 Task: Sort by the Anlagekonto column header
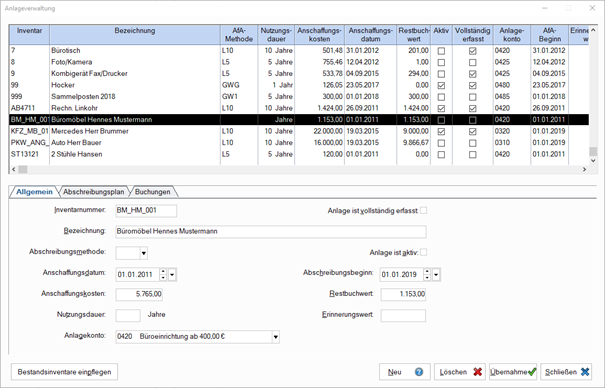(512, 35)
